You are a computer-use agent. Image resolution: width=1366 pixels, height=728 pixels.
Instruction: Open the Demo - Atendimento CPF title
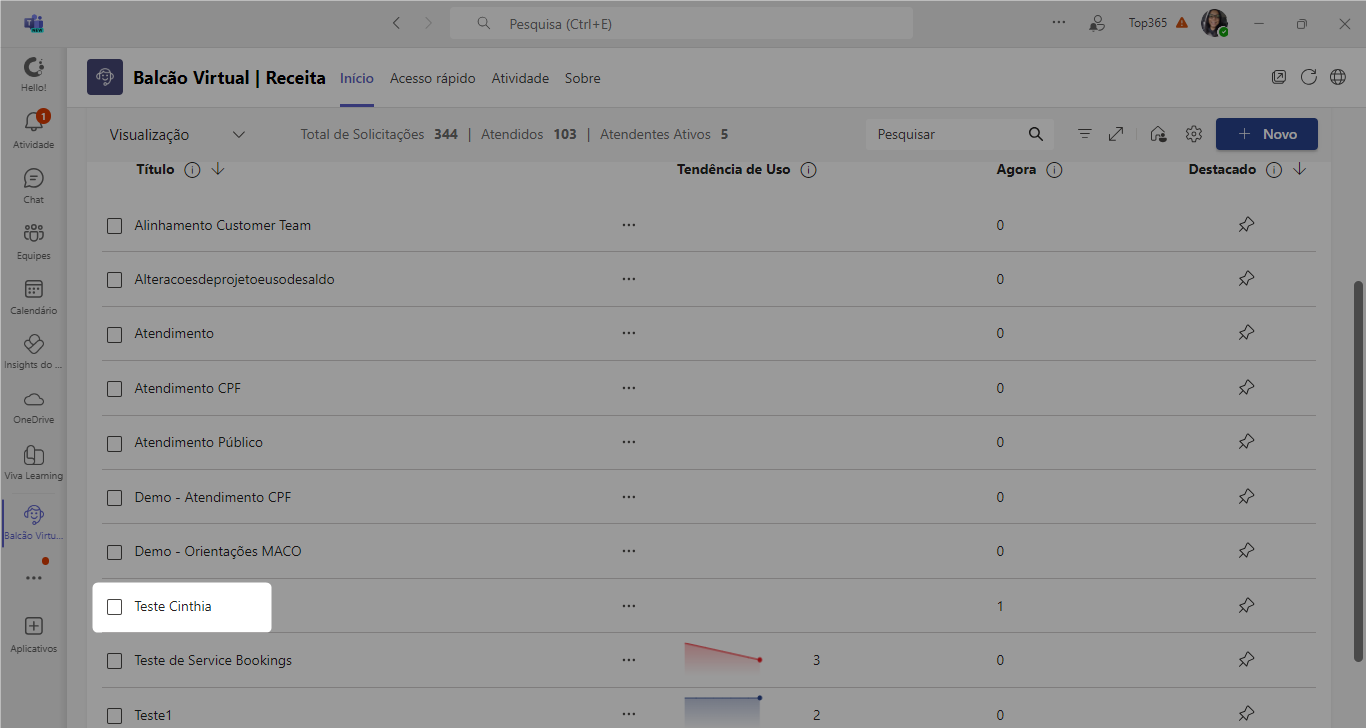tap(213, 497)
